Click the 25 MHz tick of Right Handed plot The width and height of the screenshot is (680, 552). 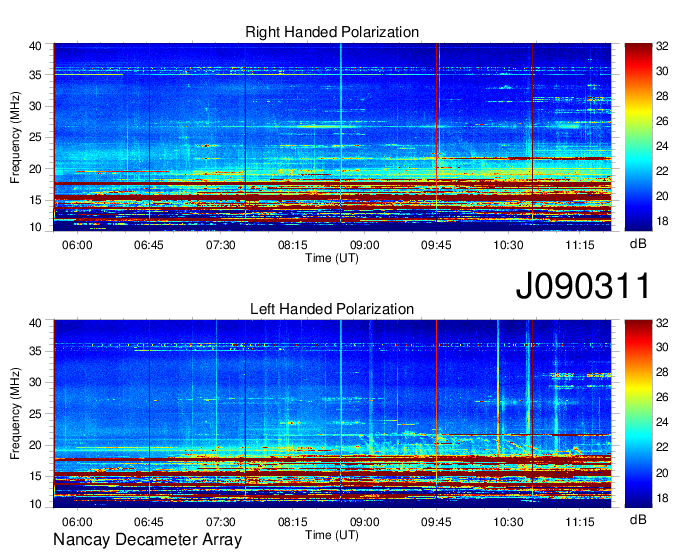pos(35,137)
